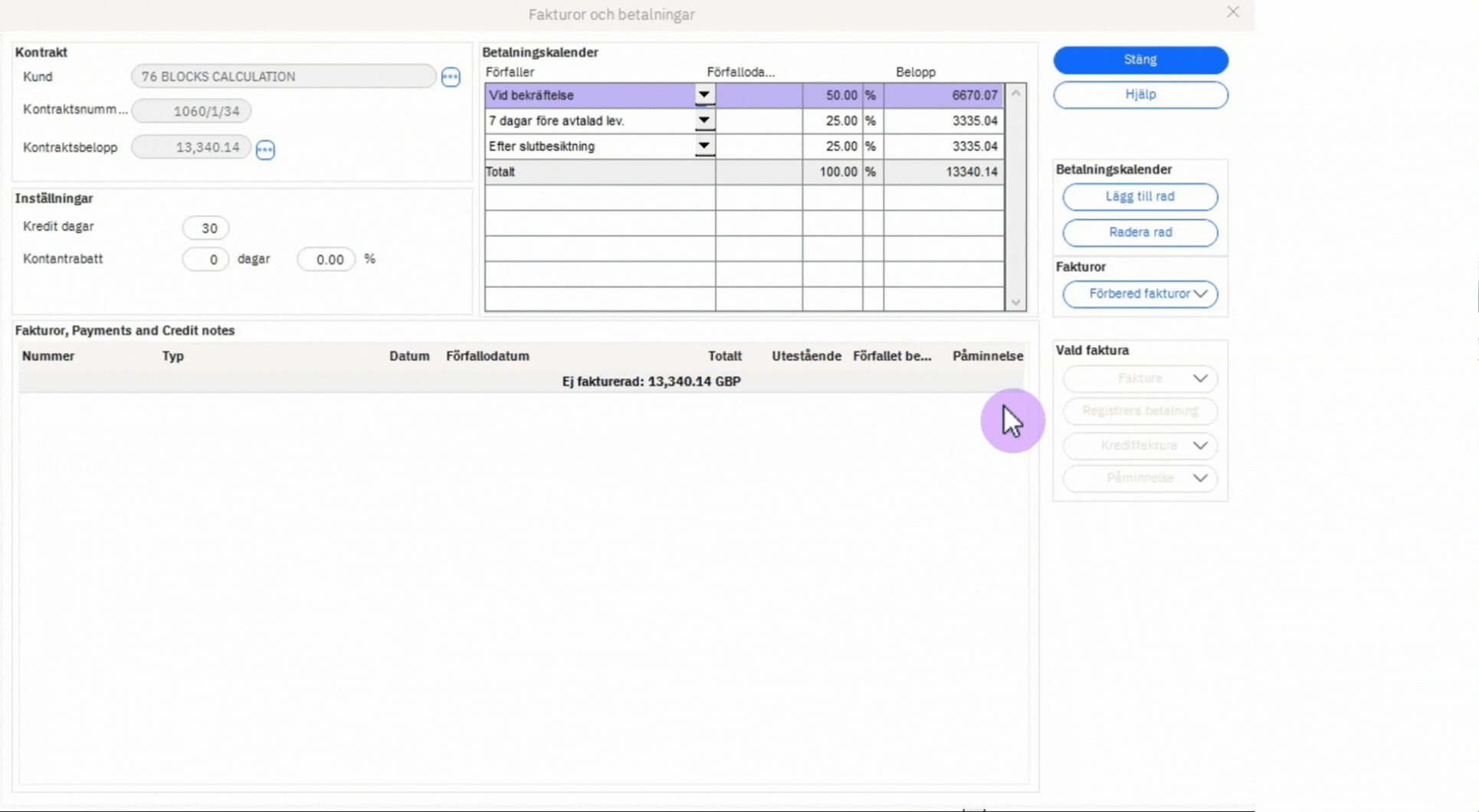
Task: Edit the Kredit dagar field
Action: pos(205,228)
